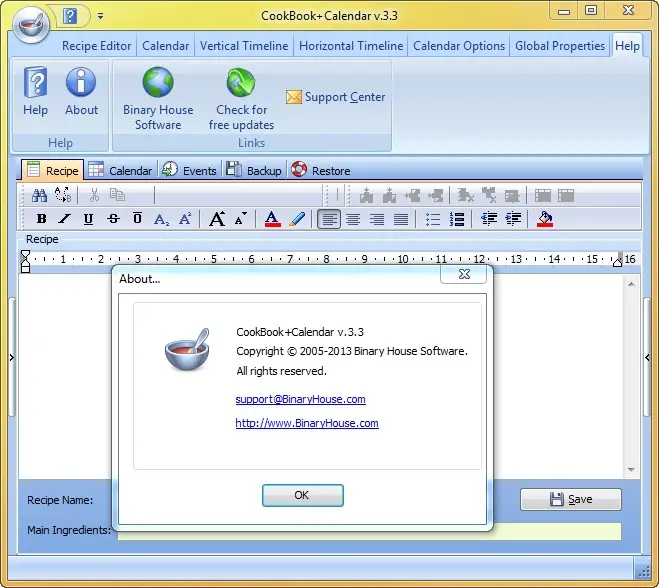The width and height of the screenshot is (659, 588).
Task: Toggle Italic formatting
Action: pos(64,219)
